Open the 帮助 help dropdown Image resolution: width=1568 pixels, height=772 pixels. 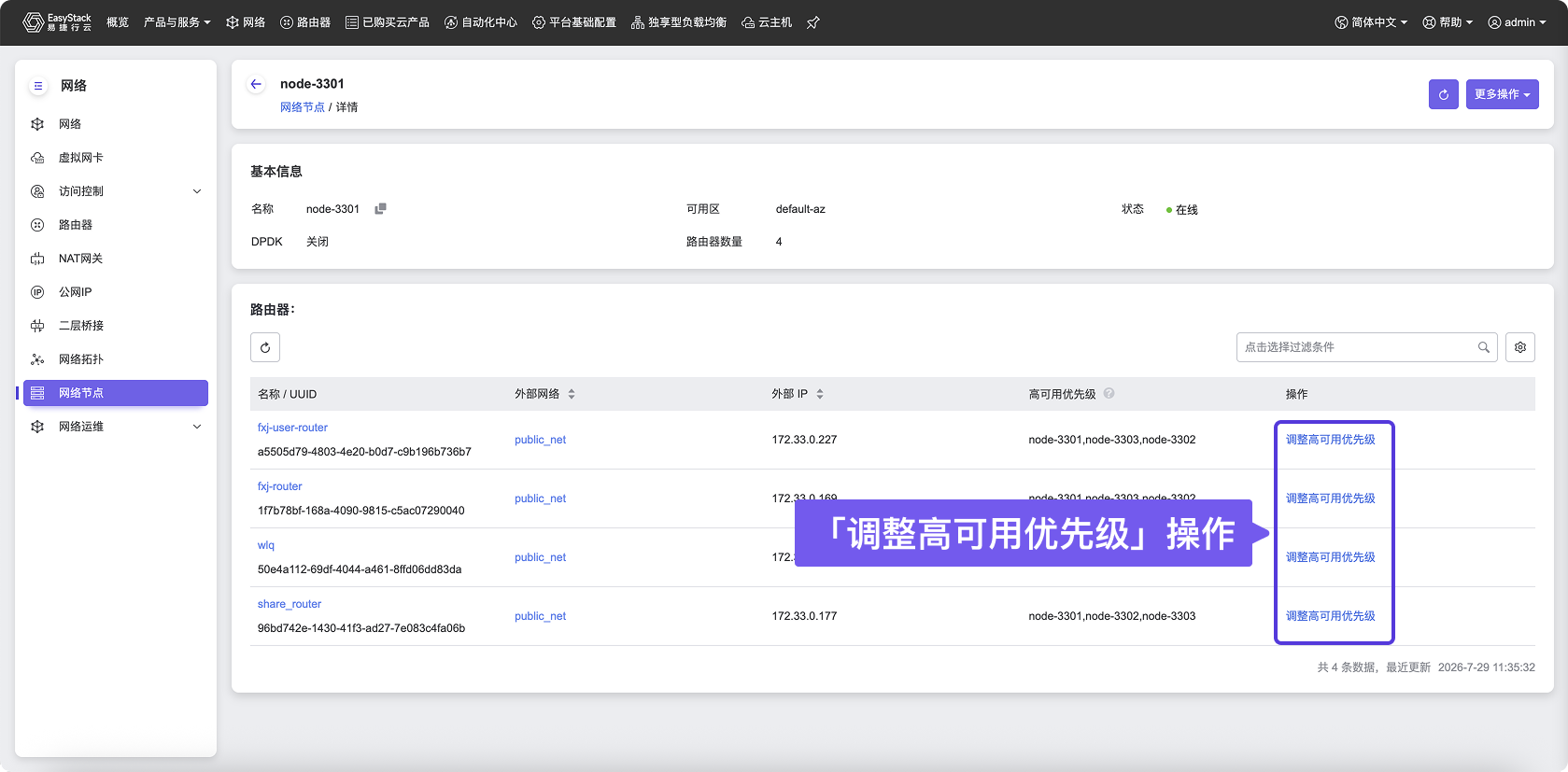(1448, 22)
